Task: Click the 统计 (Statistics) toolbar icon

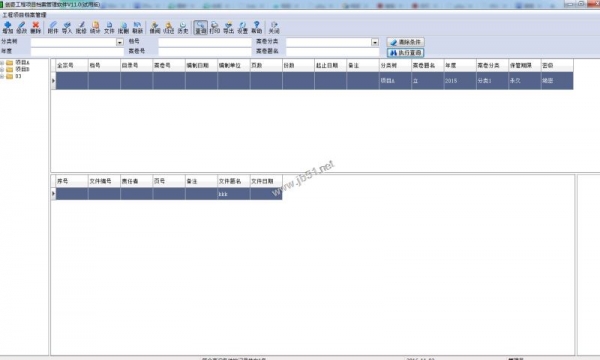Action: click(x=95, y=28)
